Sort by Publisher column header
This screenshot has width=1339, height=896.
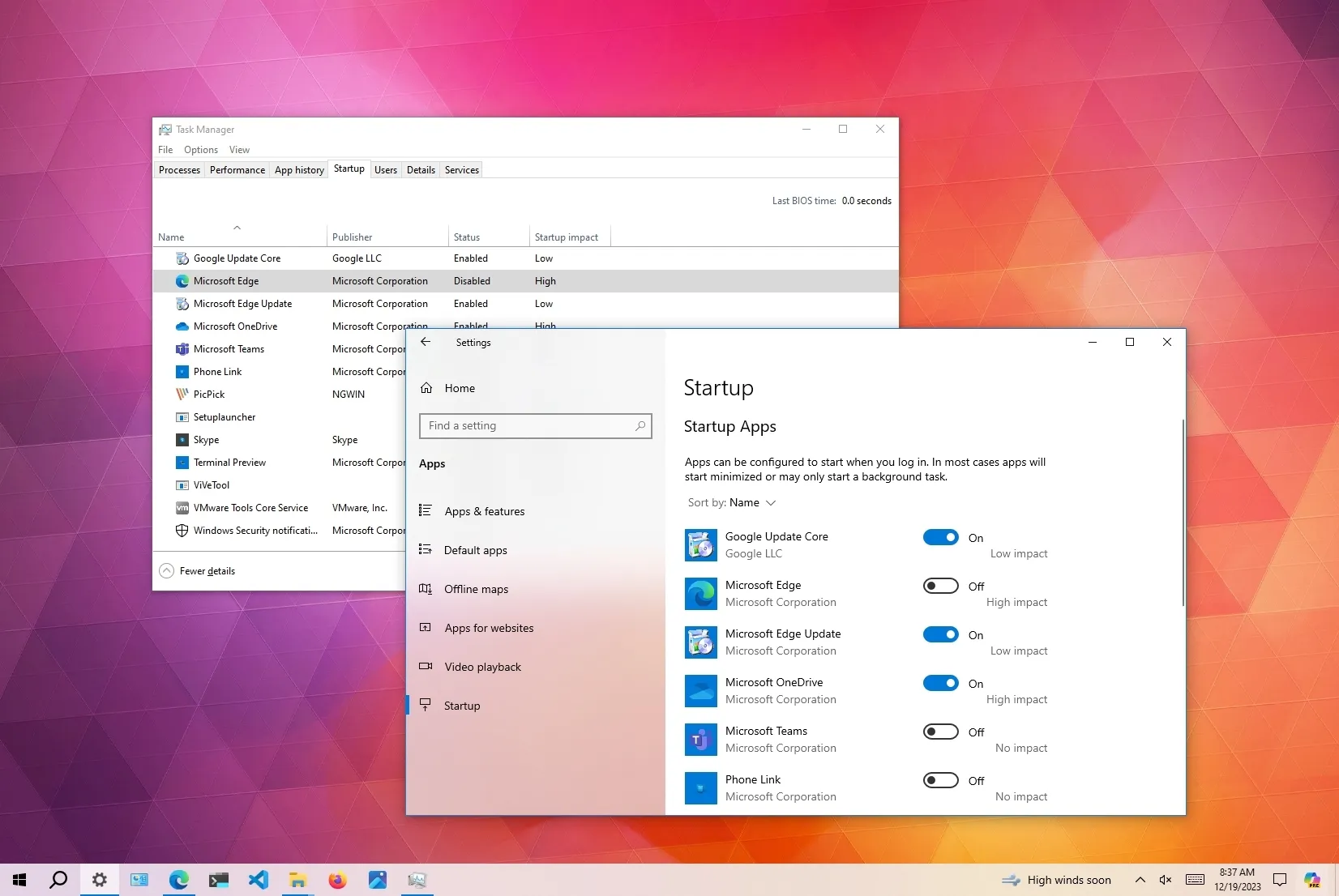pyautogui.click(x=387, y=237)
